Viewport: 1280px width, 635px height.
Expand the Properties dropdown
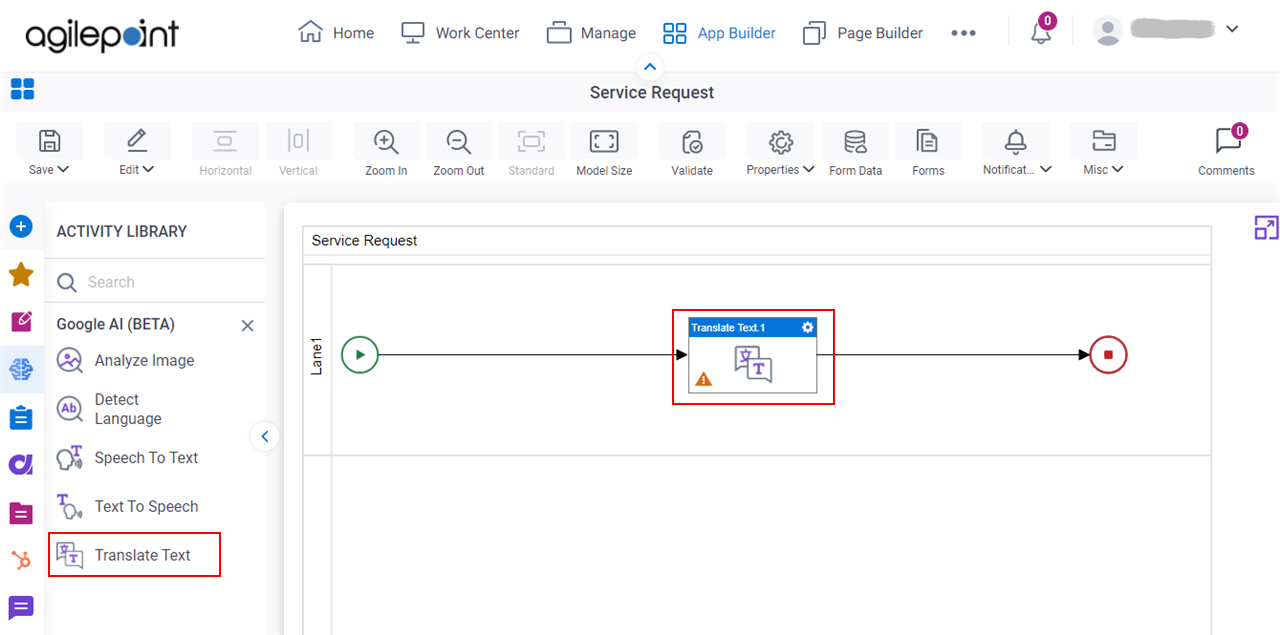click(x=807, y=169)
